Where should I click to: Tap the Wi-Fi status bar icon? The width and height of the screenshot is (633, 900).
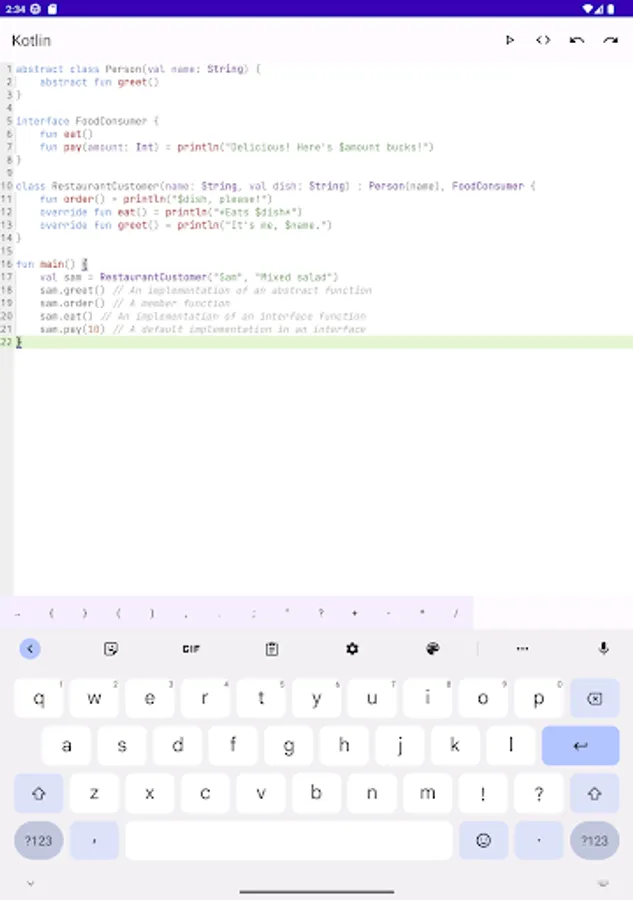tap(588, 9)
